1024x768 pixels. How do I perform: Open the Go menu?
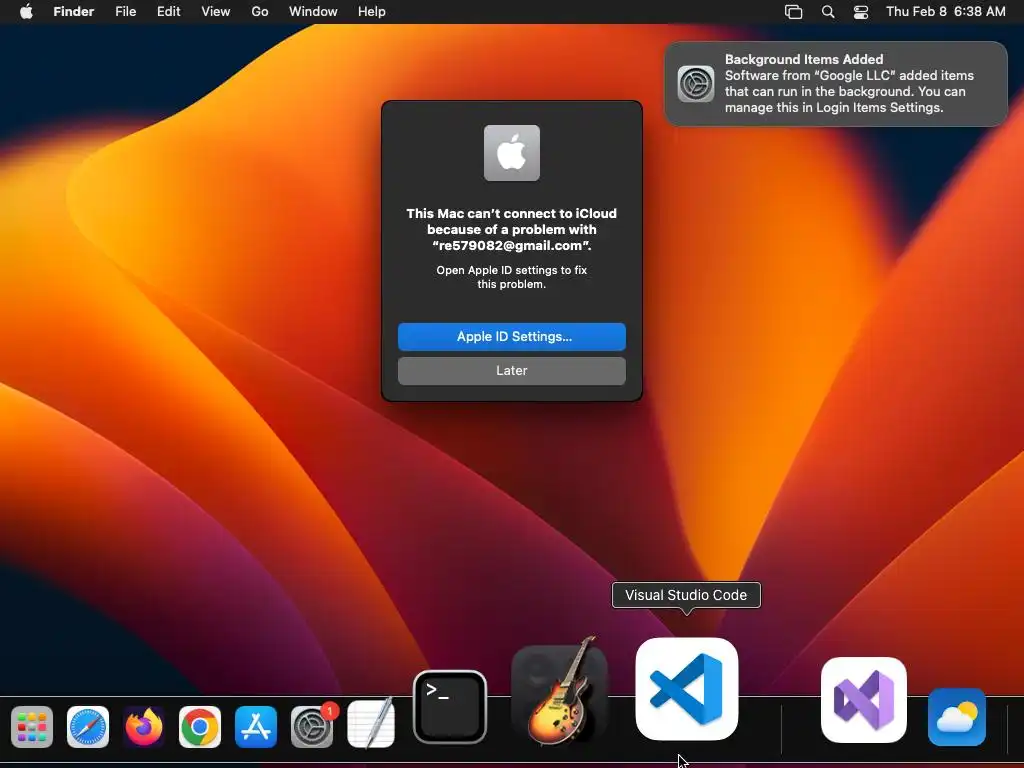pos(260,12)
